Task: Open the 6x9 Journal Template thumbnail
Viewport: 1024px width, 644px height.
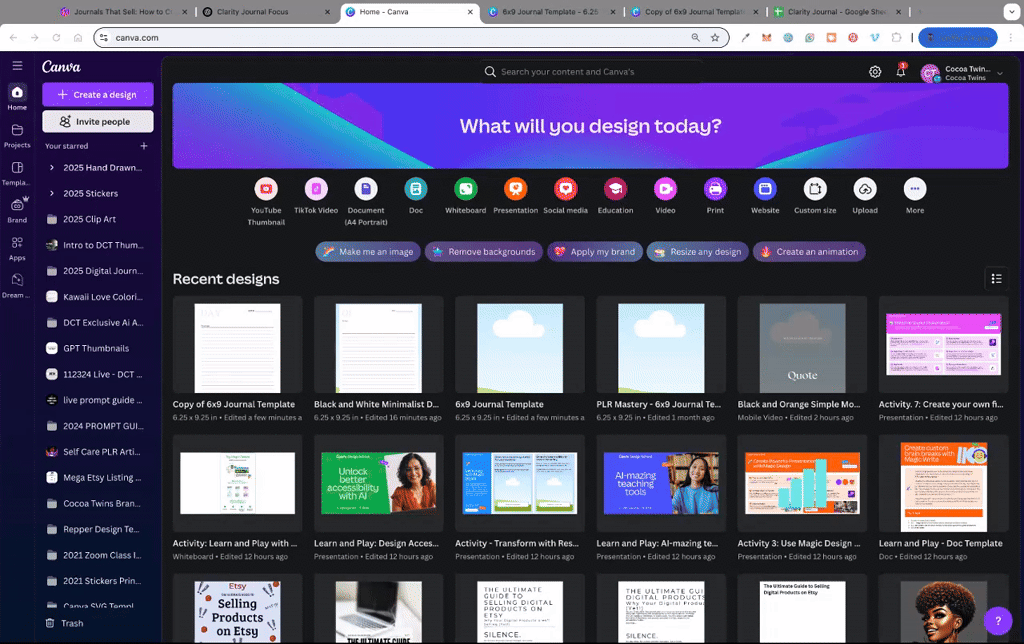Action: (x=520, y=347)
